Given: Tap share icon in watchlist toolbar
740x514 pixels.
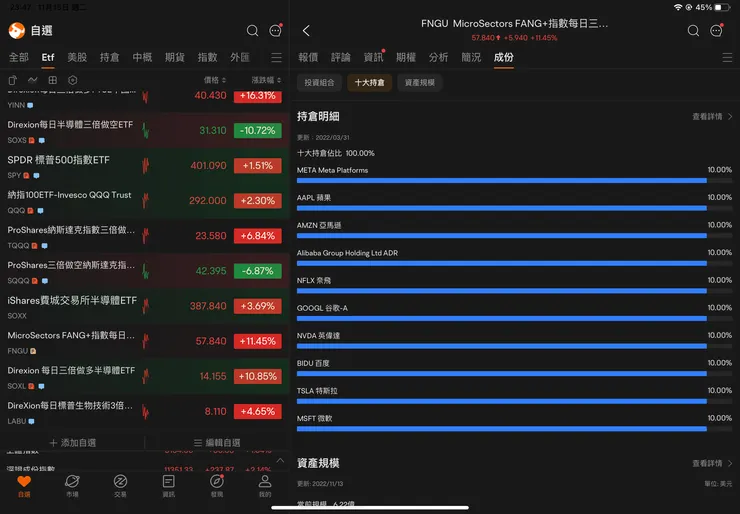Looking at the screenshot, I should 13,80.
